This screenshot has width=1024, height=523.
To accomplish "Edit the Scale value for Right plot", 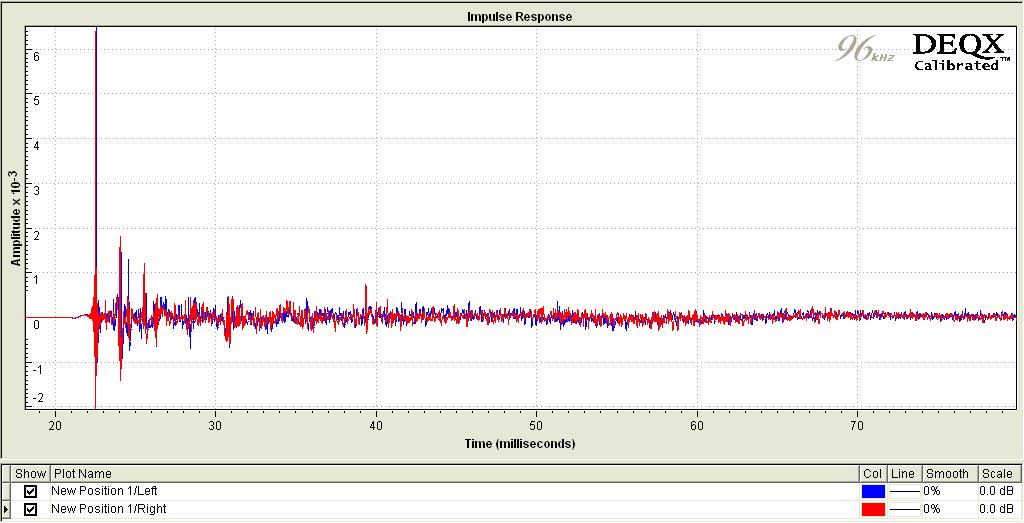I will click(x=996, y=509).
